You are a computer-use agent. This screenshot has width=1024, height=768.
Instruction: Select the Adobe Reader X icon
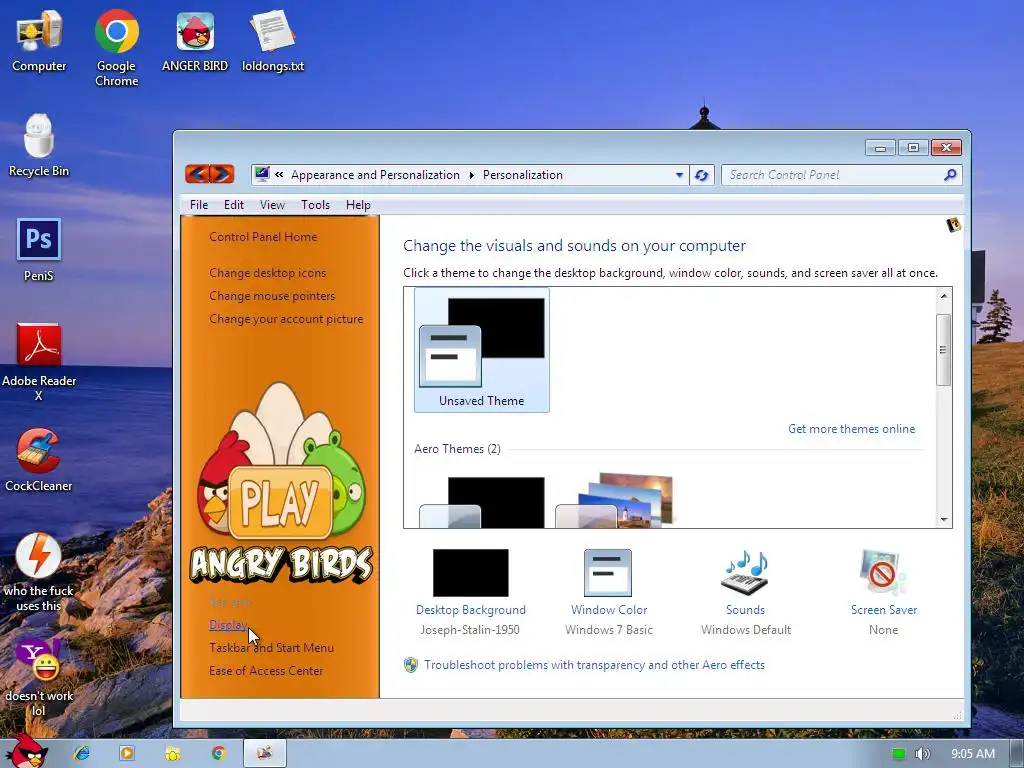tap(39, 362)
